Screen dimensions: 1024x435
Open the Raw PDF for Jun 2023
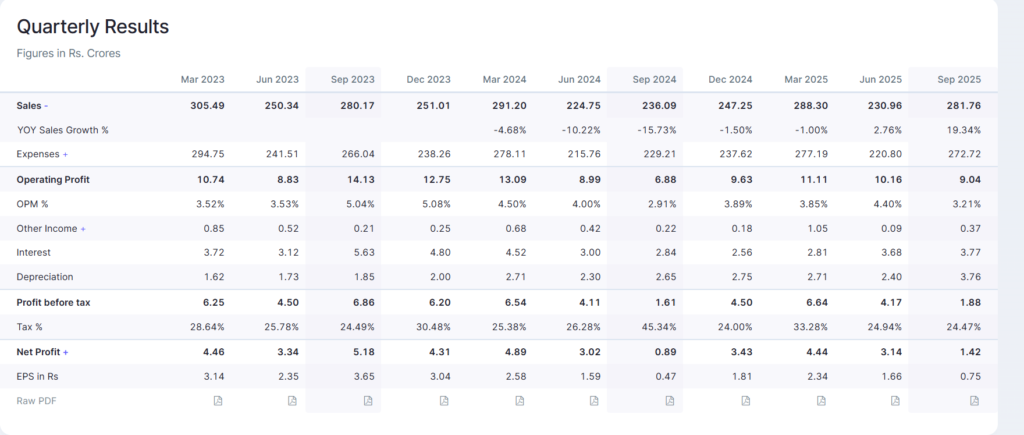click(x=292, y=400)
